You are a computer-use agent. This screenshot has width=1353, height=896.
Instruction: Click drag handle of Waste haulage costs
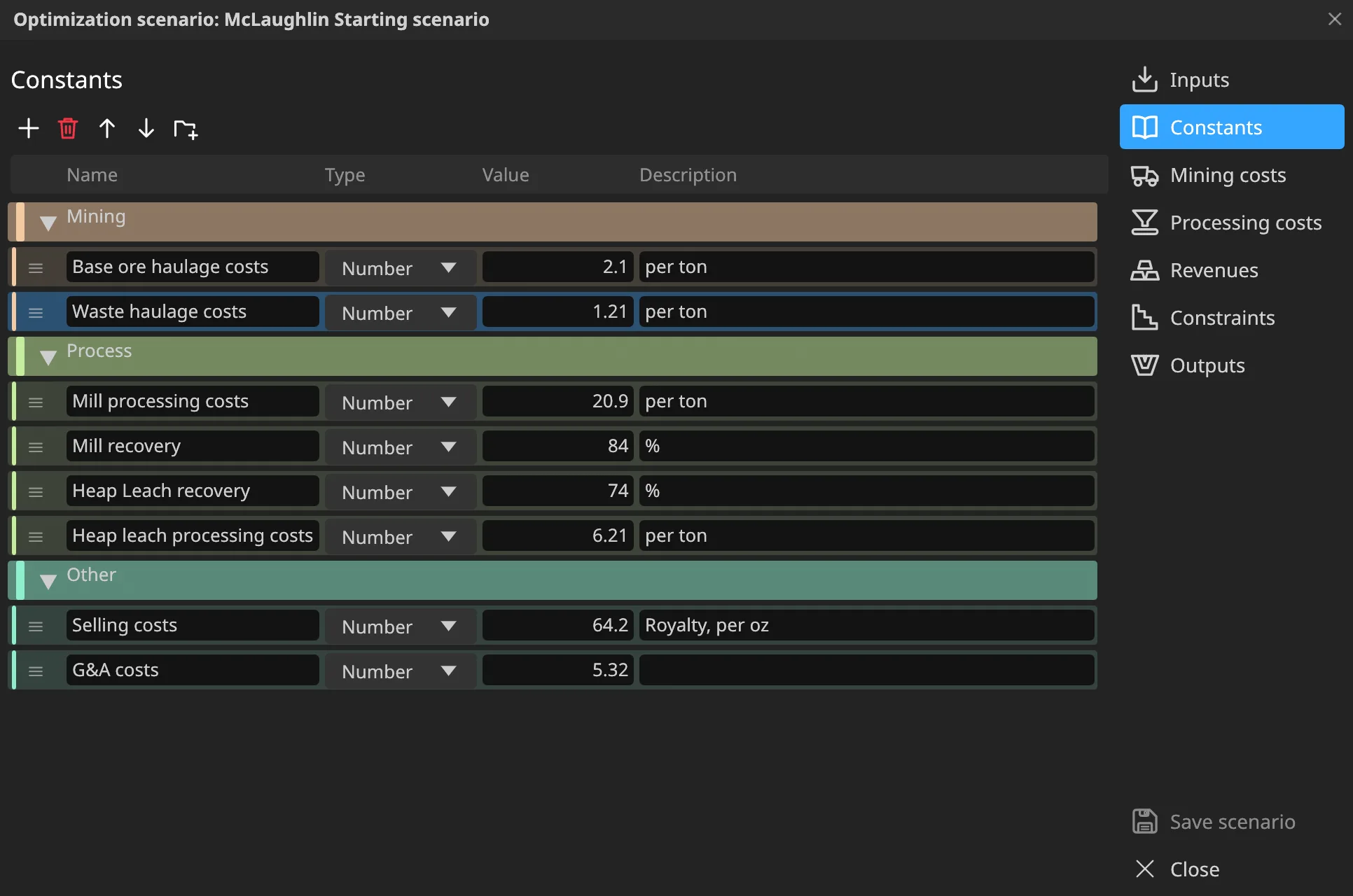(x=36, y=313)
